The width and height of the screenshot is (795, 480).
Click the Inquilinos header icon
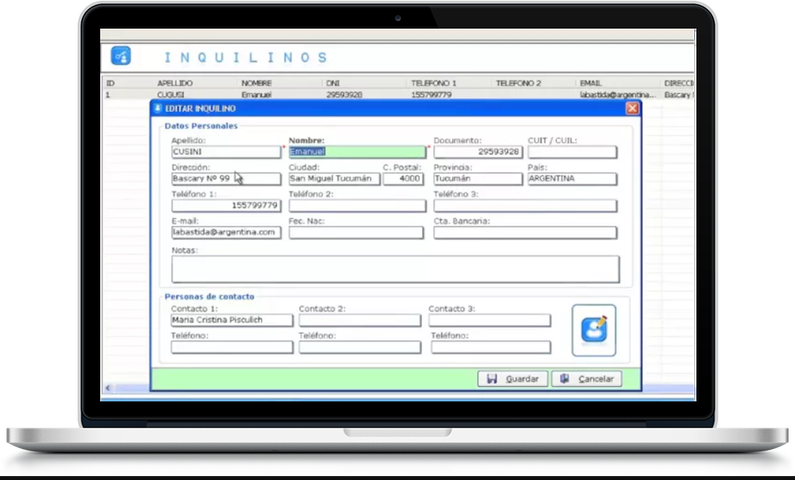point(121,56)
